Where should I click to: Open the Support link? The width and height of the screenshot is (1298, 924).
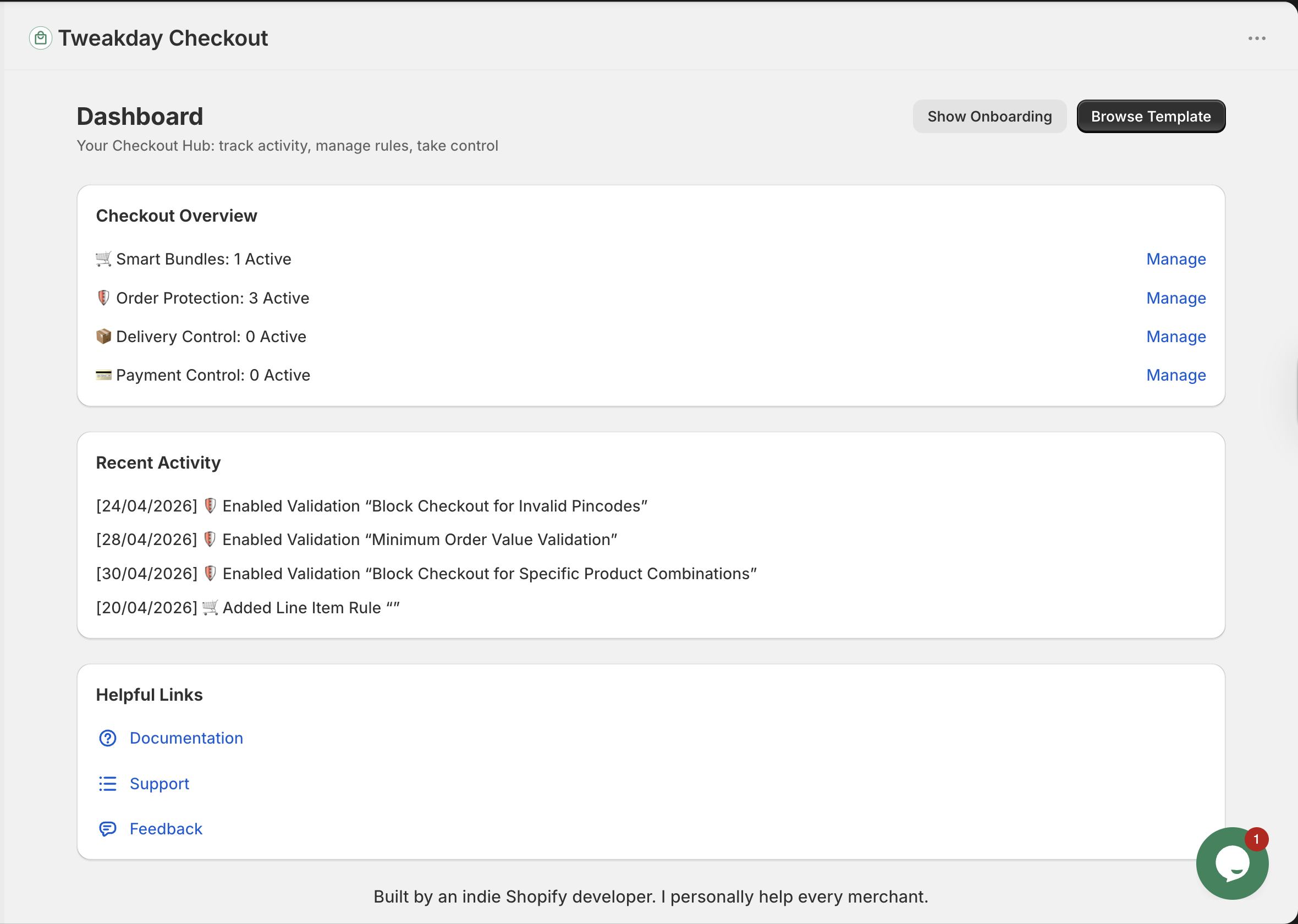click(159, 783)
